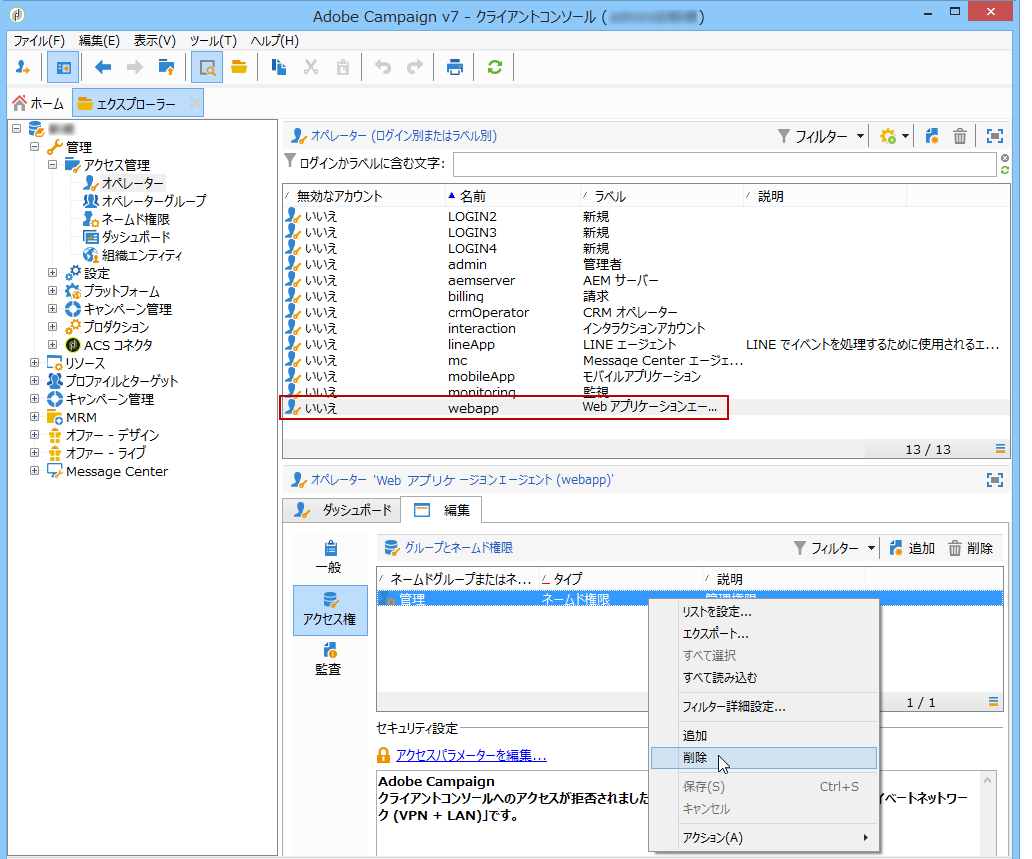Expand the MRM tree node
The height and width of the screenshot is (859, 1032).
click(34, 416)
